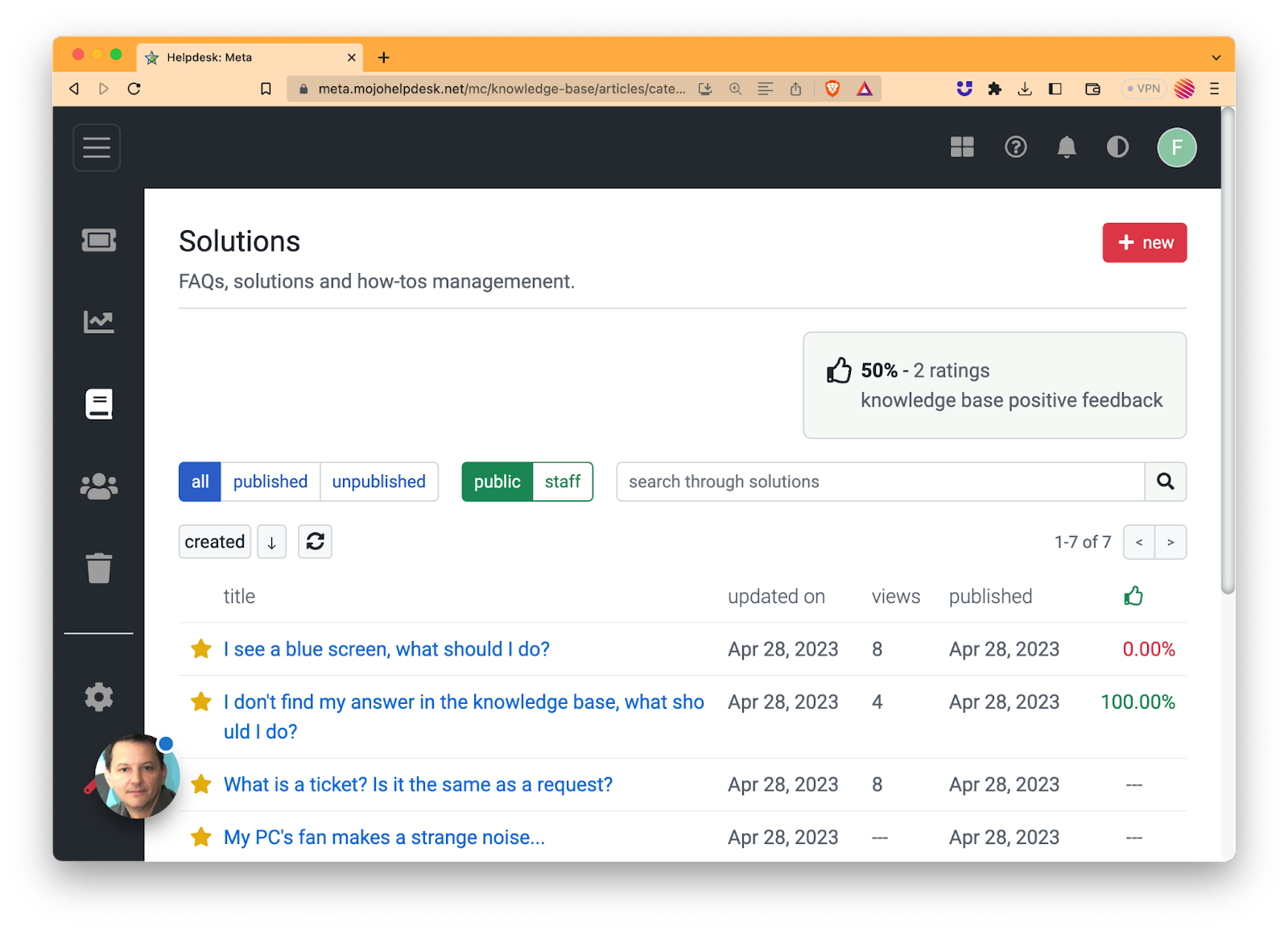Open the Contacts group icon in the sidebar
The width and height of the screenshot is (1288, 931).
tap(99, 486)
